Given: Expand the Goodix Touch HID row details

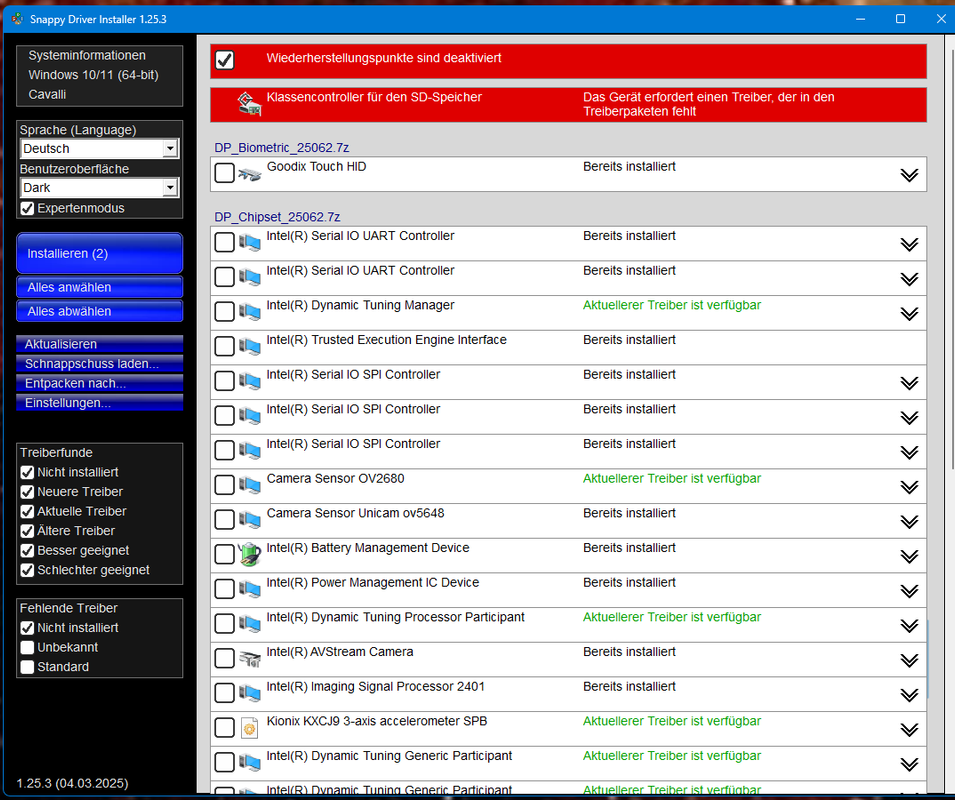Looking at the screenshot, I should [909, 175].
